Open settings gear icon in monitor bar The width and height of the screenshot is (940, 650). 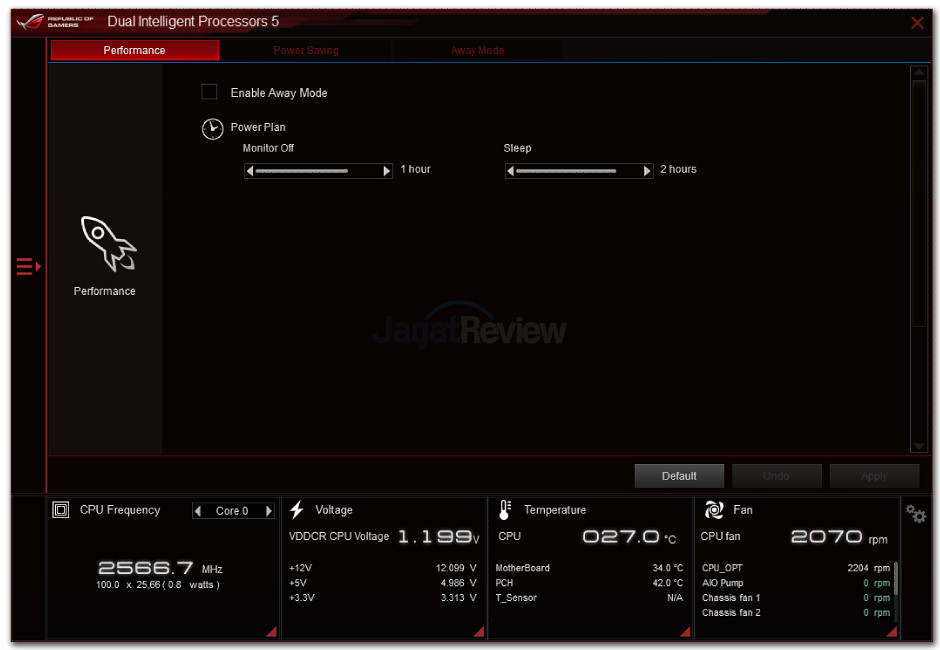pos(915,514)
